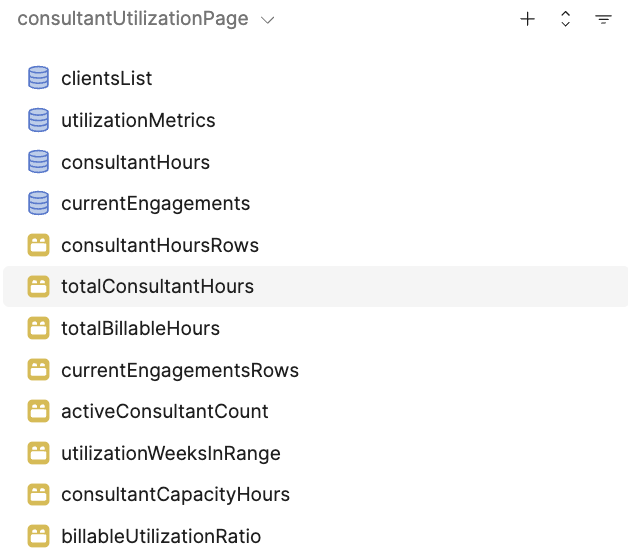
Task: Click the plus icon to add new item
Action: [527, 19]
